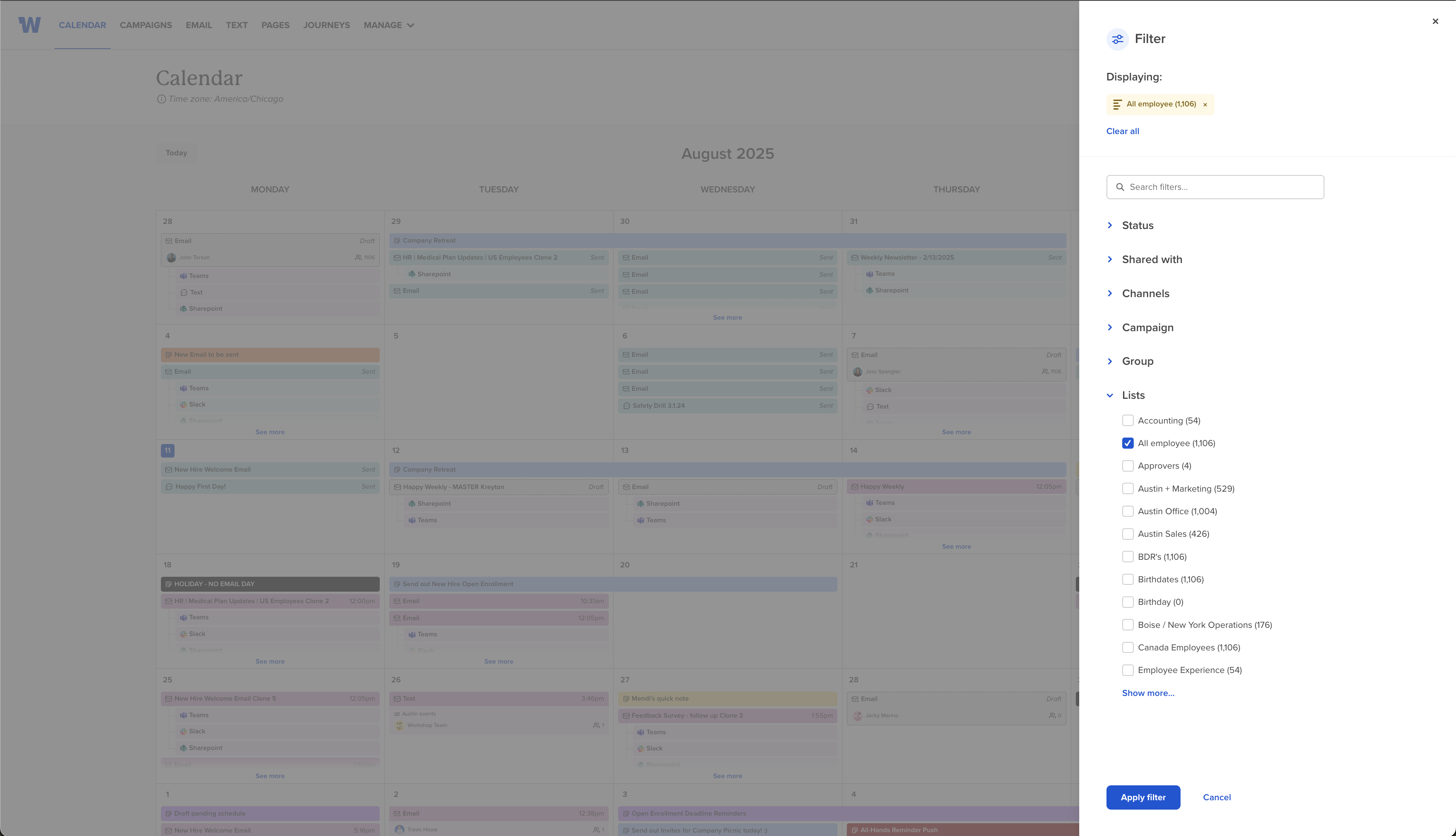
Task: Click See more on Wednesday July 30
Action: [728, 318]
